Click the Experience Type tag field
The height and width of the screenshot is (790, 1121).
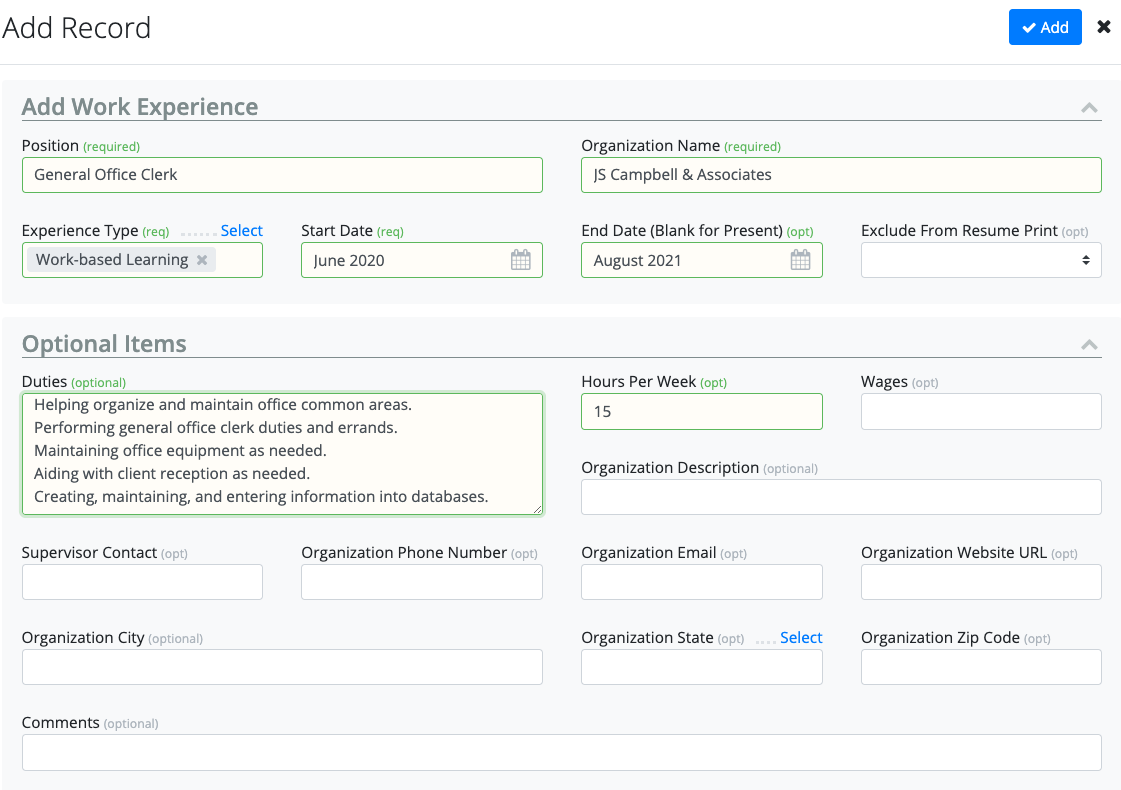[x=142, y=260]
